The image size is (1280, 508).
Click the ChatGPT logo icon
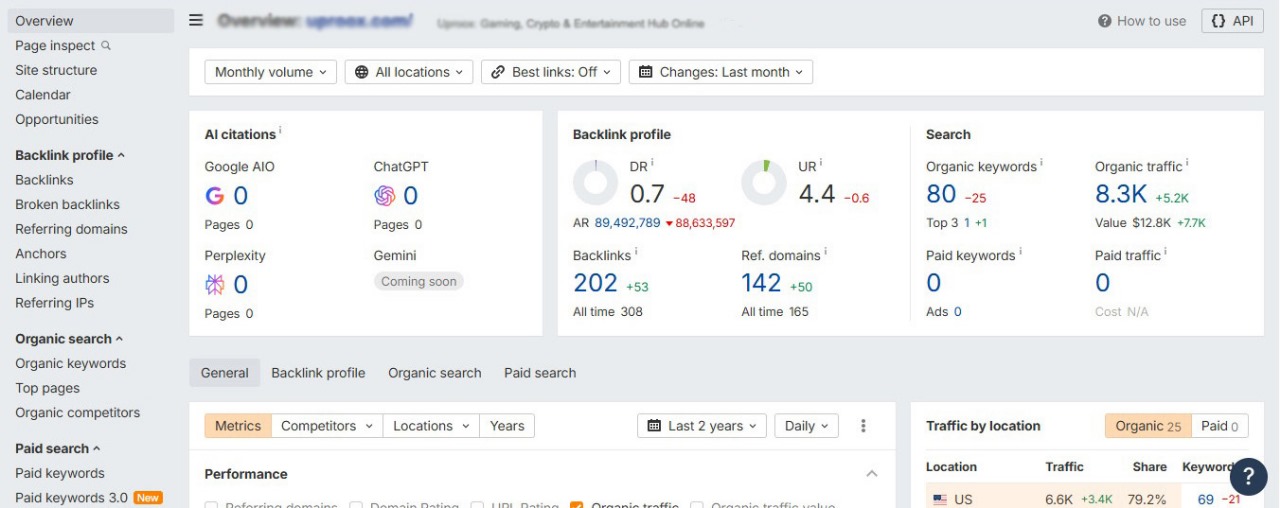(x=384, y=196)
